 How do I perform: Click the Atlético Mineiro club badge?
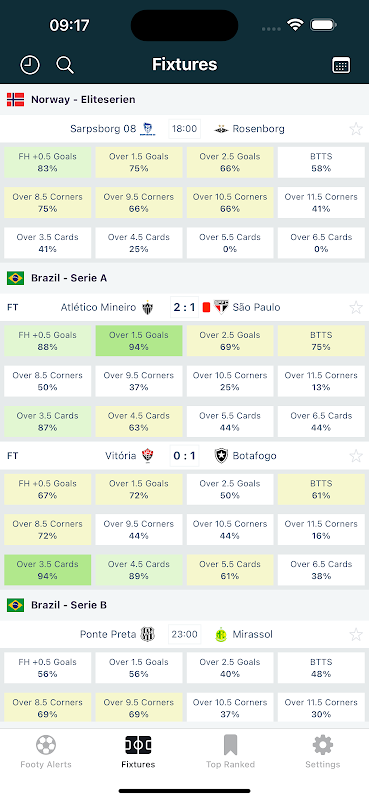pos(147,307)
